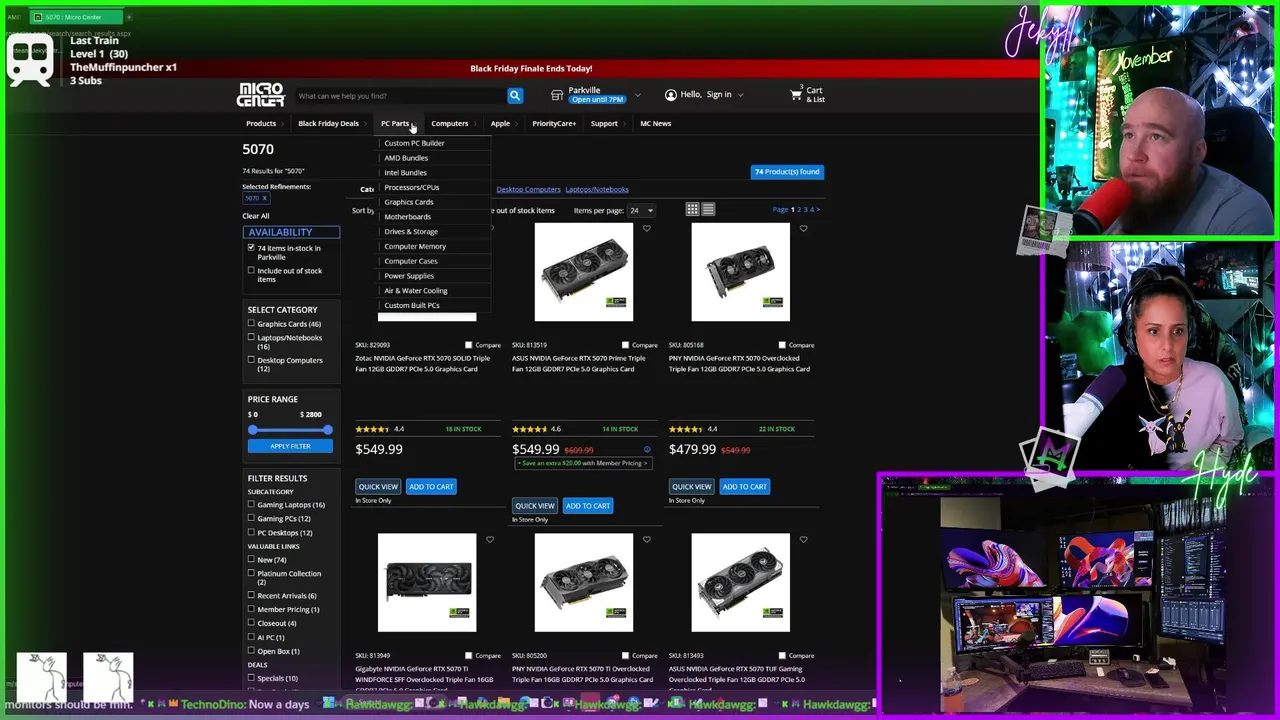Tick Compare for PNY RTX 5070 Overclocked
1280x720 pixels.
pyautogui.click(x=782, y=345)
